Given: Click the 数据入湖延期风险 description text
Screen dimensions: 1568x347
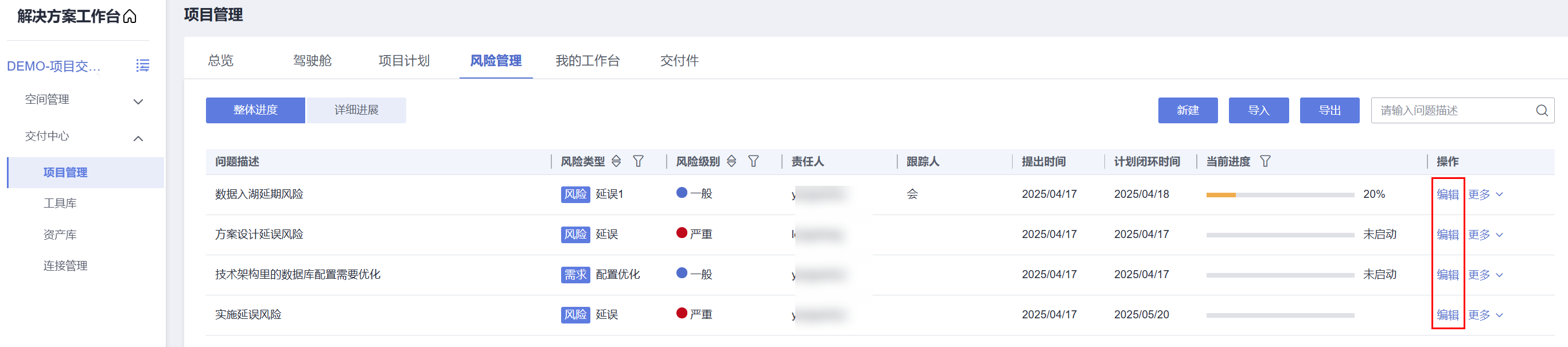Looking at the screenshot, I should click(259, 194).
